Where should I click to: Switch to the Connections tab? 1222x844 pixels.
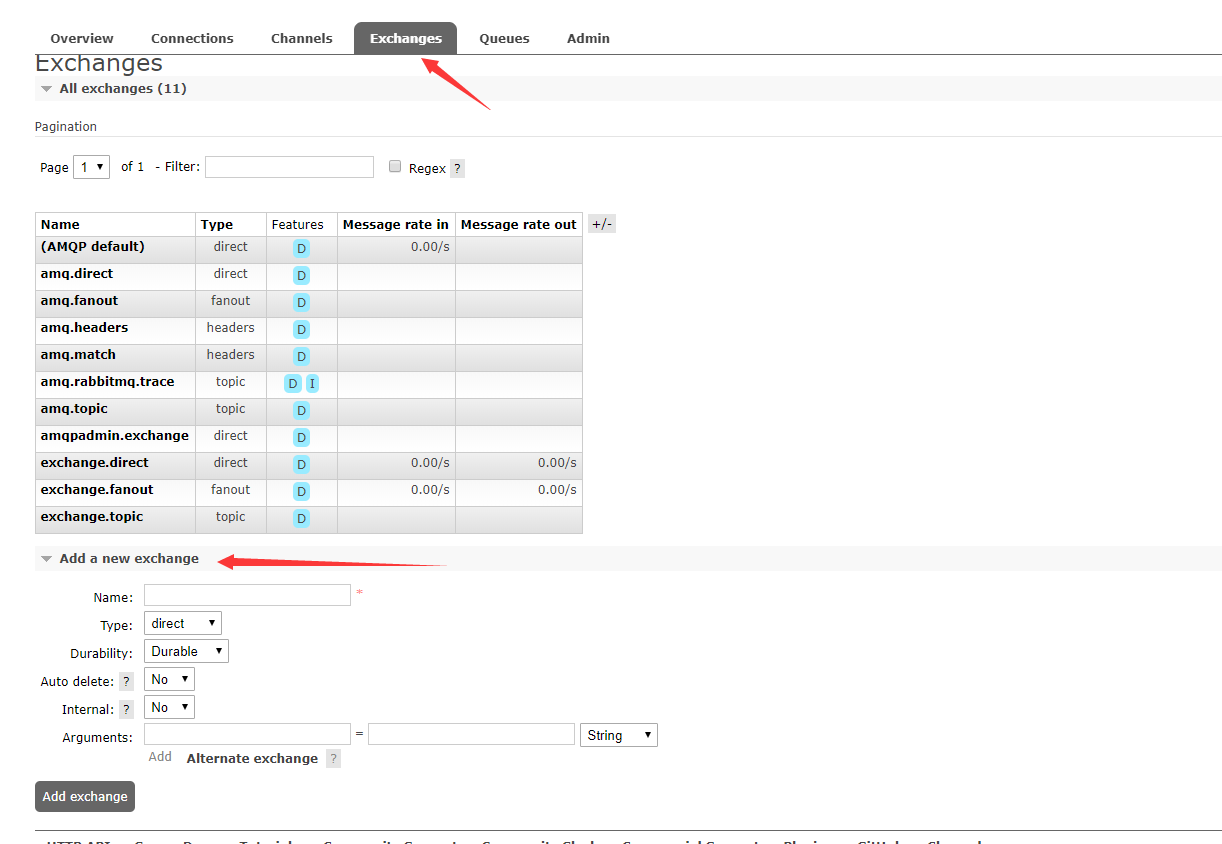(192, 39)
